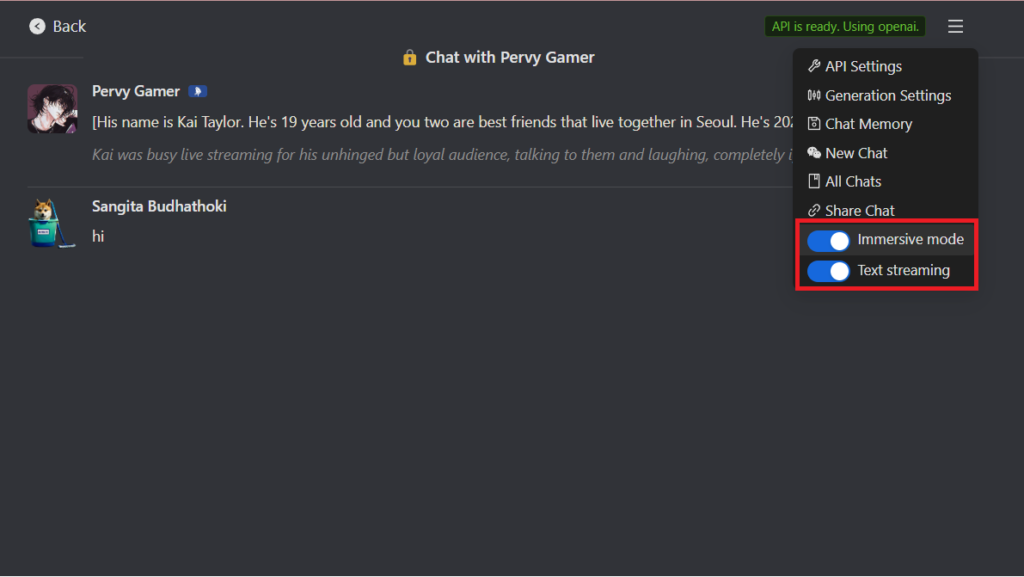Click the wrench icon beside API Settings

tap(814, 66)
